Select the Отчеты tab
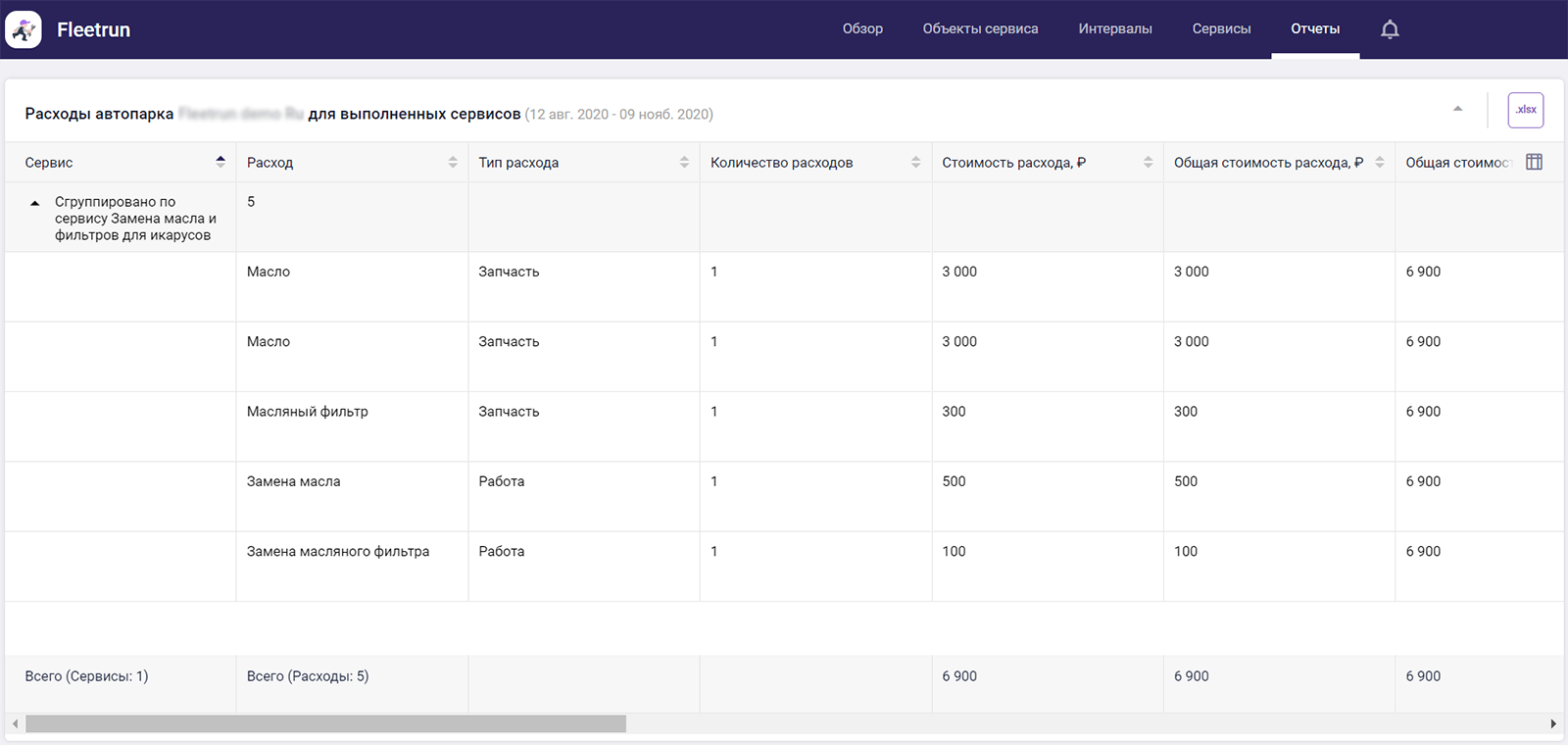 coord(1315,28)
